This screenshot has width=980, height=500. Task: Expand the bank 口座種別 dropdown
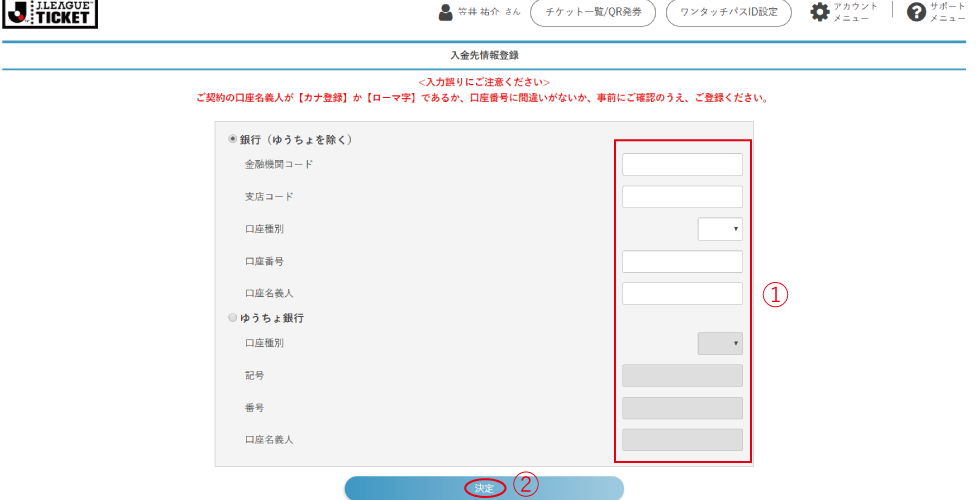[x=720, y=229]
